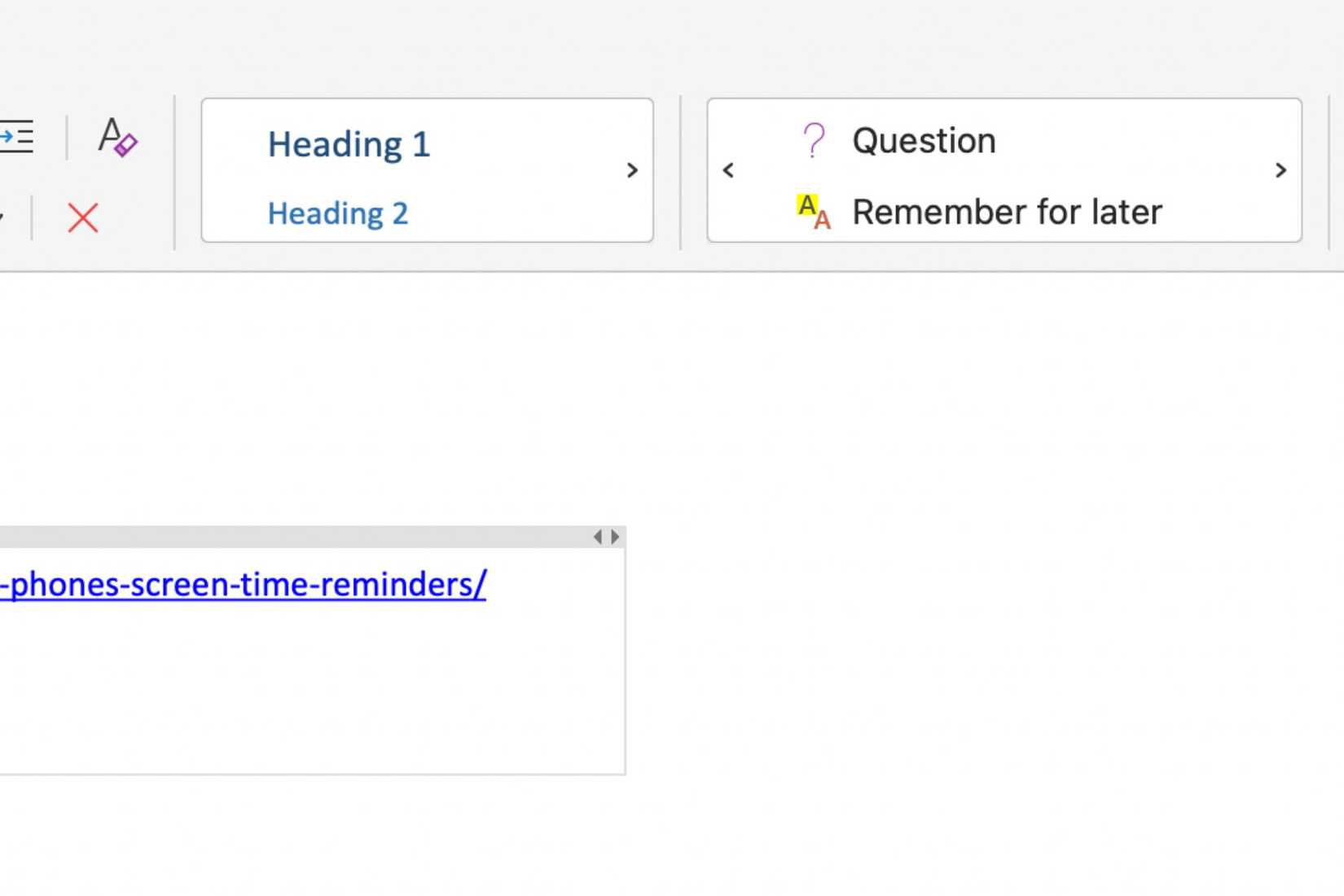
Task: Apply the Heading 2 style
Action: (x=337, y=213)
